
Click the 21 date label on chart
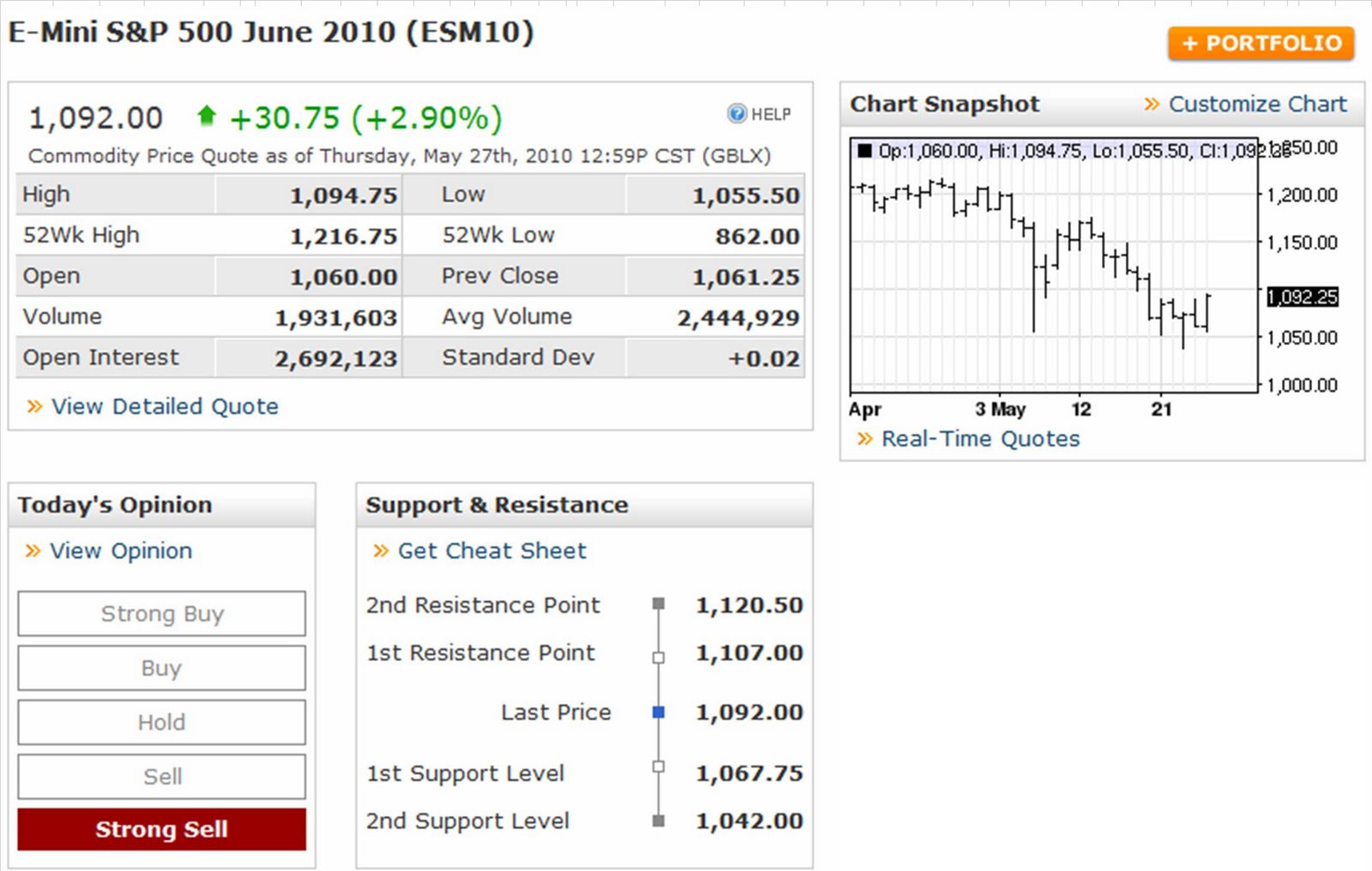coord(1161,409)
